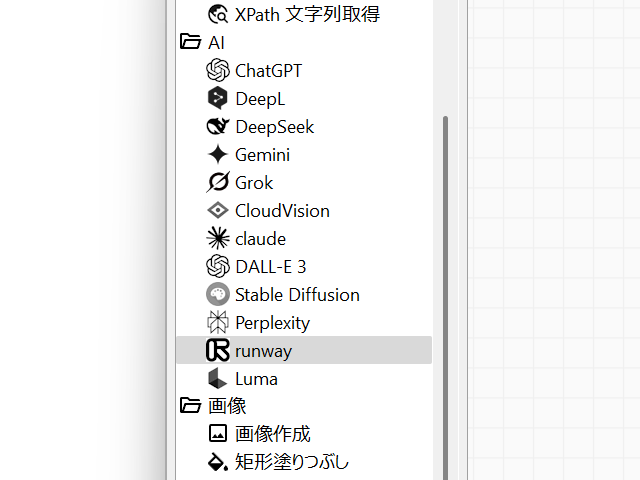Click the DALL-E 3 logo icon
This screenshot has width=640, height=480.
pos(218,266)
